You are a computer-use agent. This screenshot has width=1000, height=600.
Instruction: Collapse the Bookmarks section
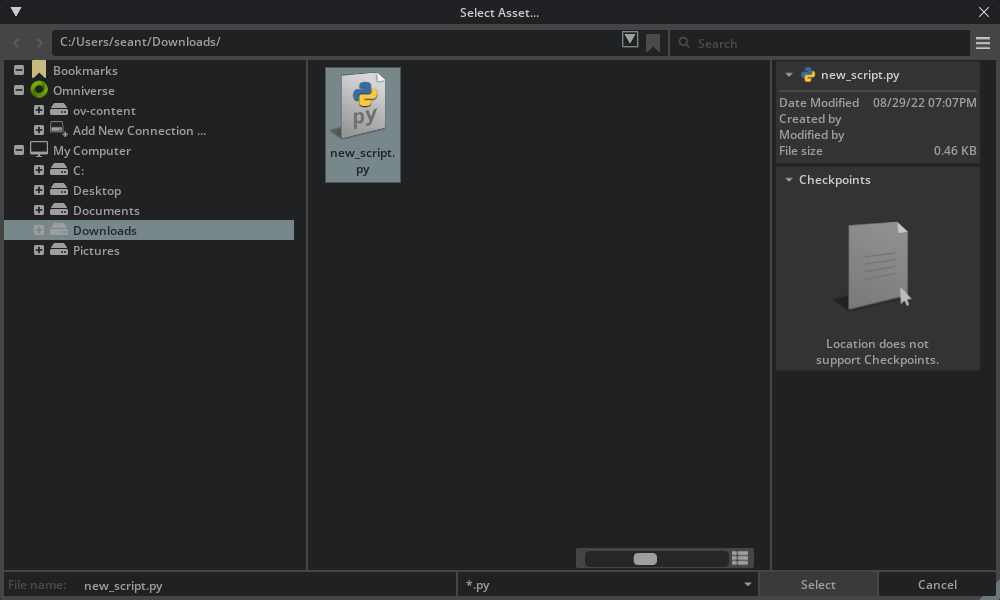click(x=18, y=70)
